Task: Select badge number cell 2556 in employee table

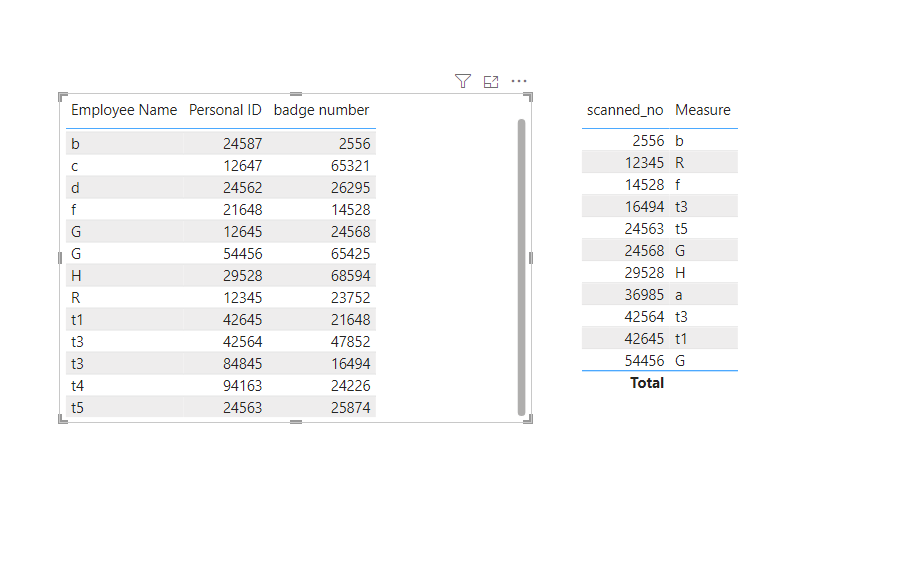Action: click(355, 144)
